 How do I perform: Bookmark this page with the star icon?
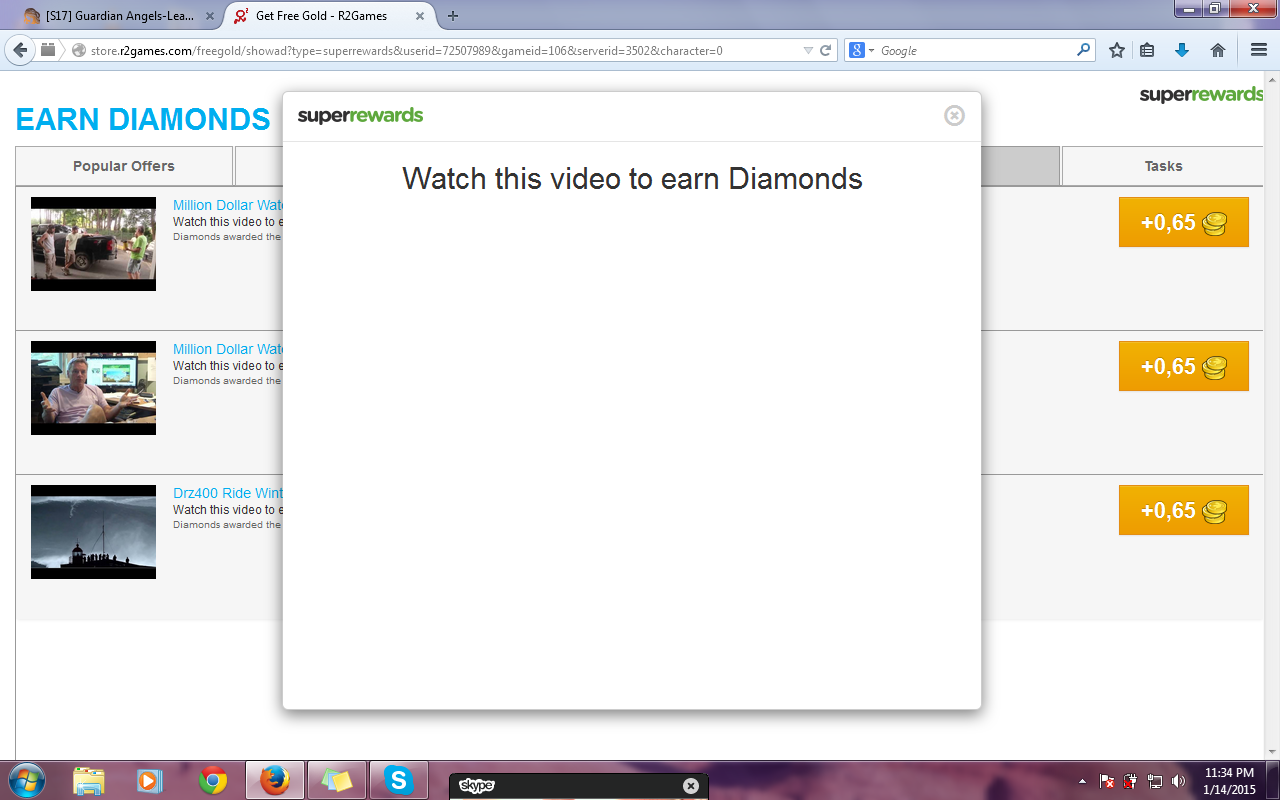coord(1117,51)
